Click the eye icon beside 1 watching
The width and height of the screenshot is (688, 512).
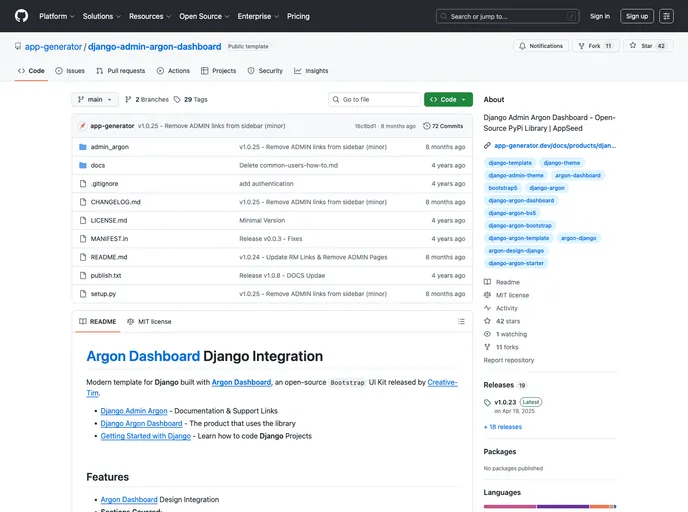(x=487, y=334)
